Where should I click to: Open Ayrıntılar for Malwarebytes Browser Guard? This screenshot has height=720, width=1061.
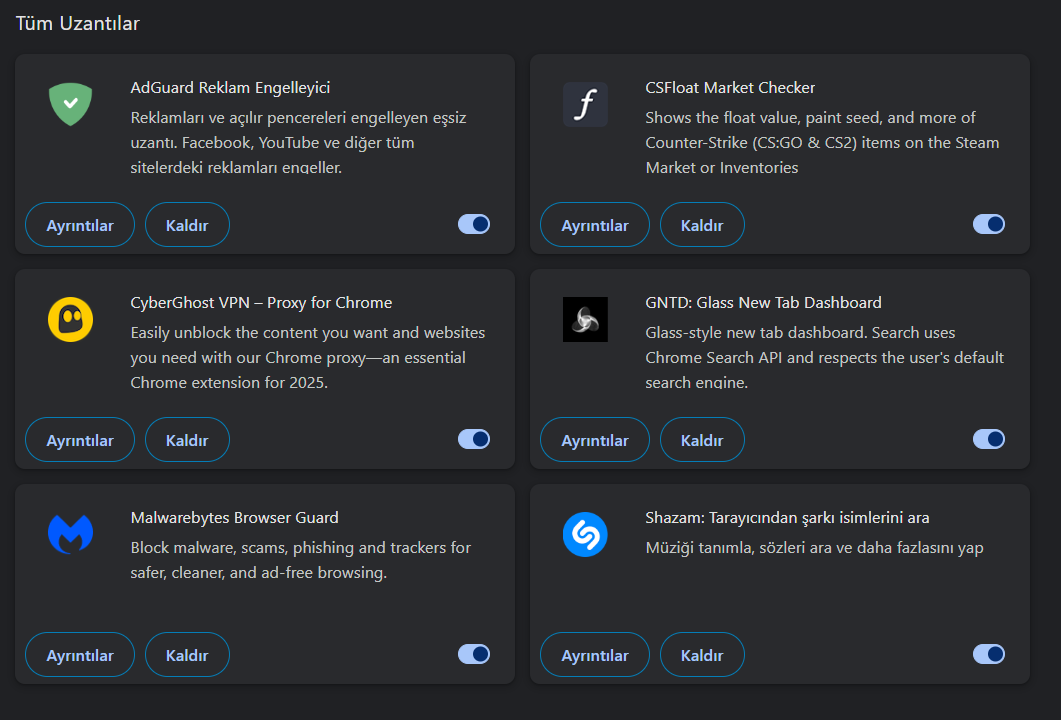pyautogui.click(x=80, y=655)
